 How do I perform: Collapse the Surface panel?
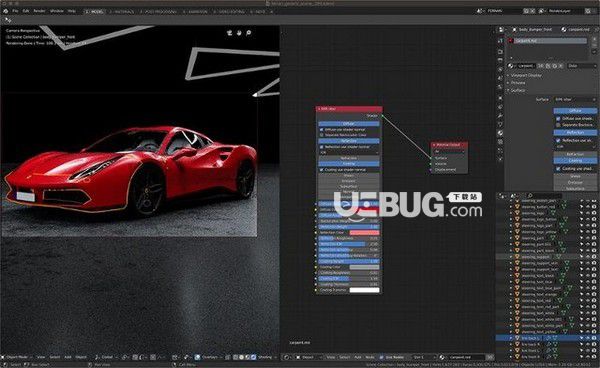517,90
